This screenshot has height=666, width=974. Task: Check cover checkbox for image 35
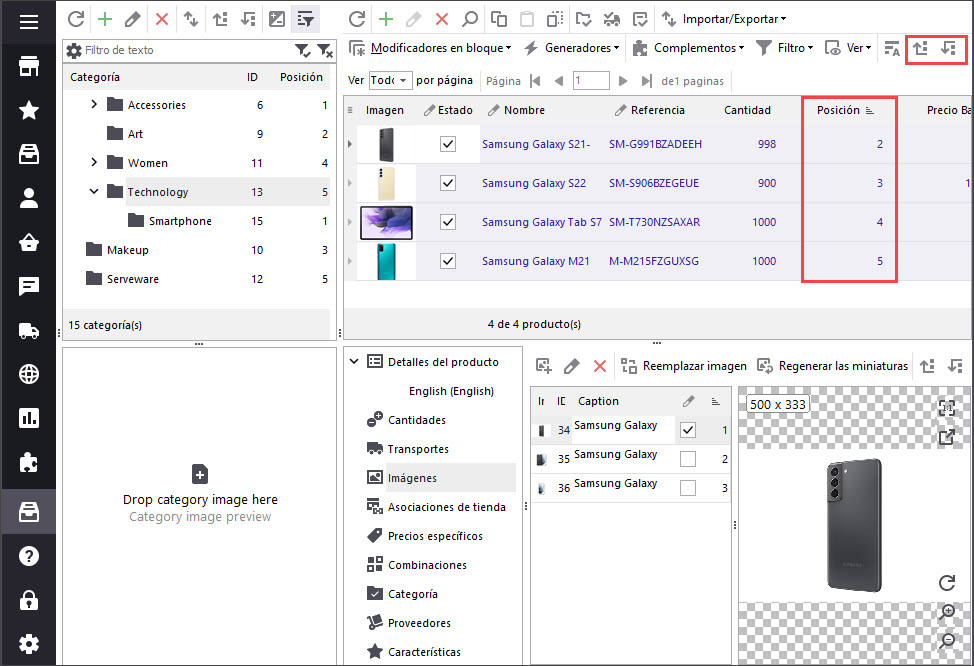point(688,458)
